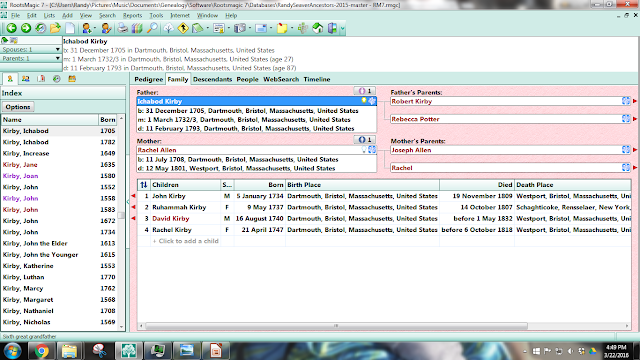640x360 pixels.
Task: Click the green Forward arrow toolbar icon
Action: click(26, 28)
